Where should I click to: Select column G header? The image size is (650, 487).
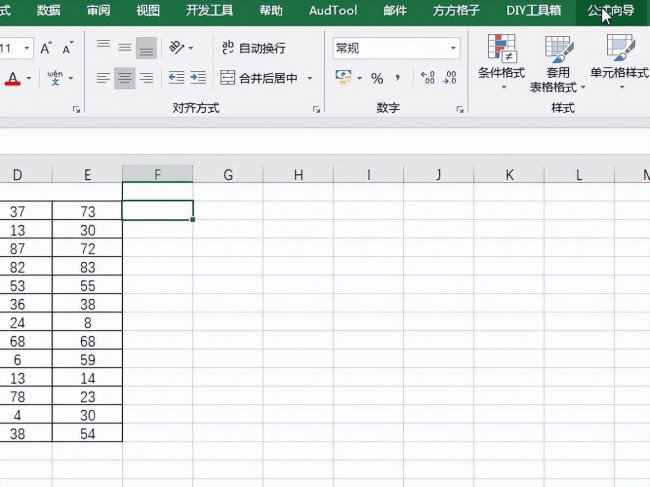click(228, 174)
